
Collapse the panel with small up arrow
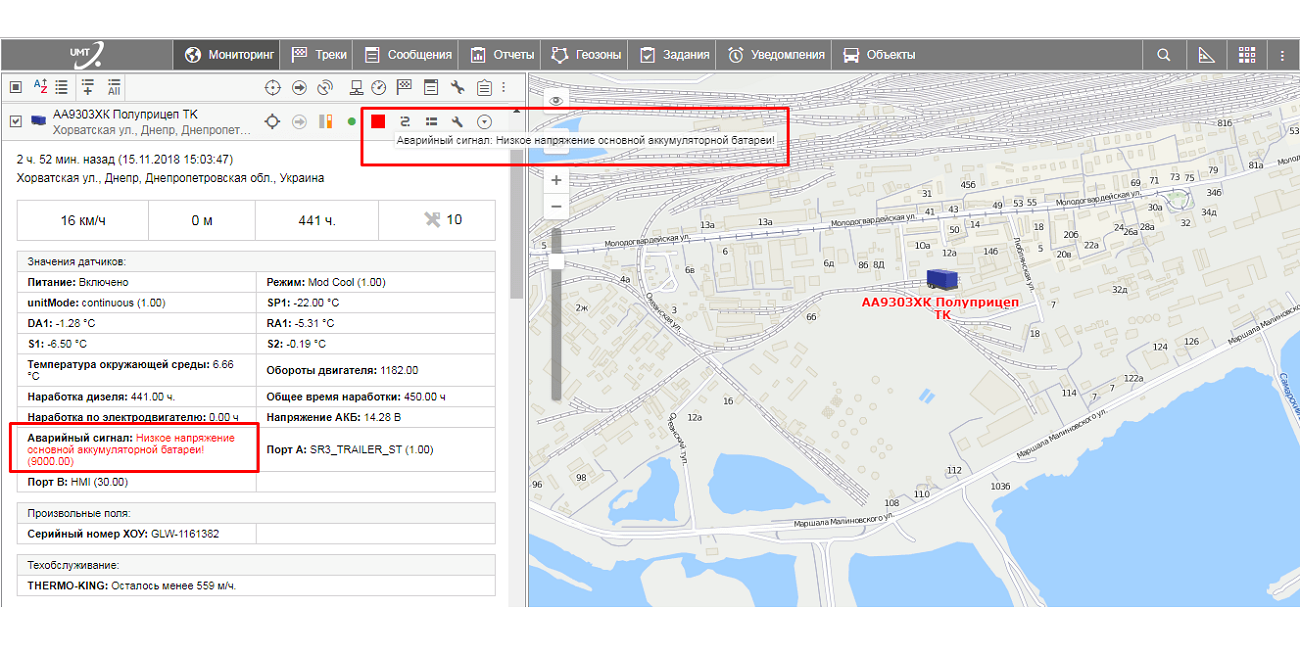516,111
